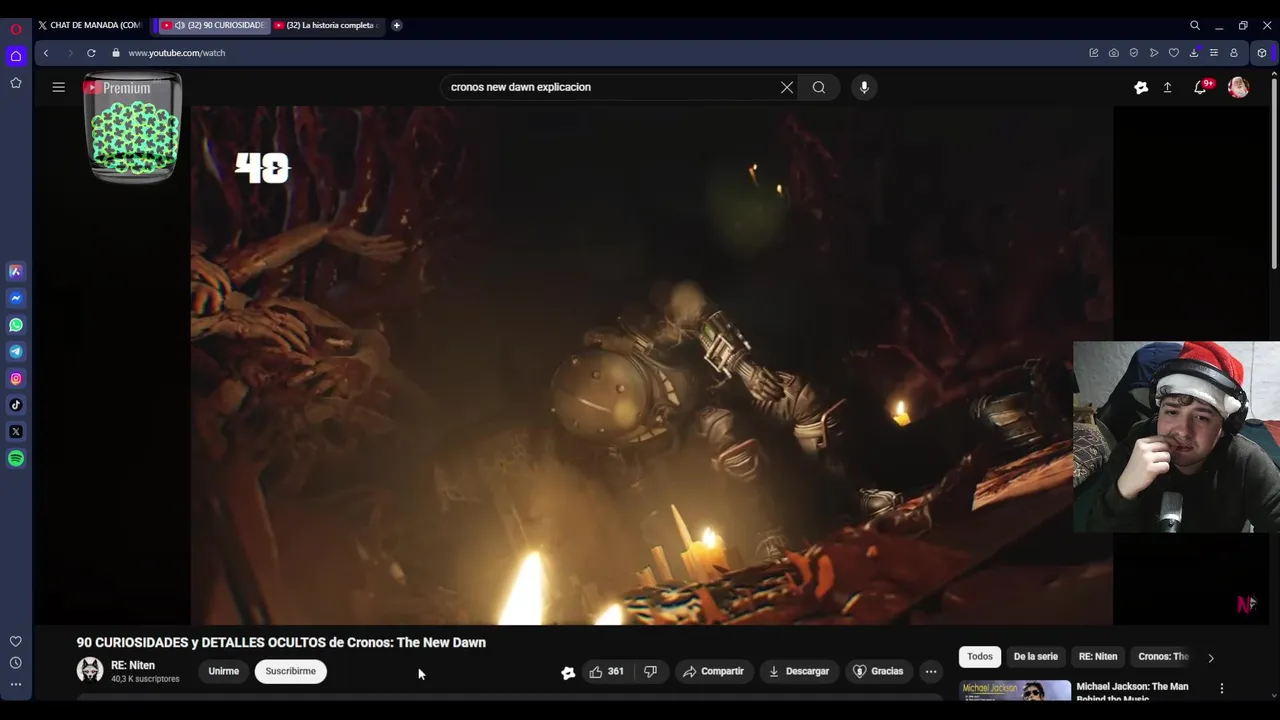Open the home start page in sidebar
This screenshot has height=720, width=1280.
pos(16,56)
